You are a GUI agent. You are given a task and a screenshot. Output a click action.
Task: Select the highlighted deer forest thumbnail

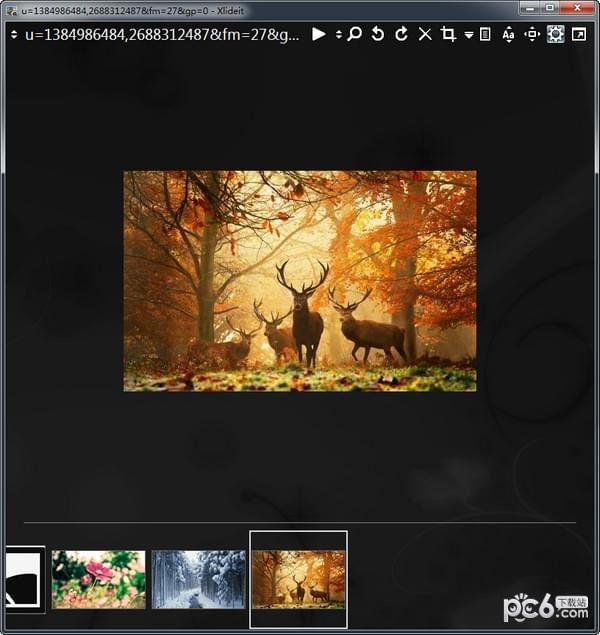pyautogui.click(x=298, y=579)
